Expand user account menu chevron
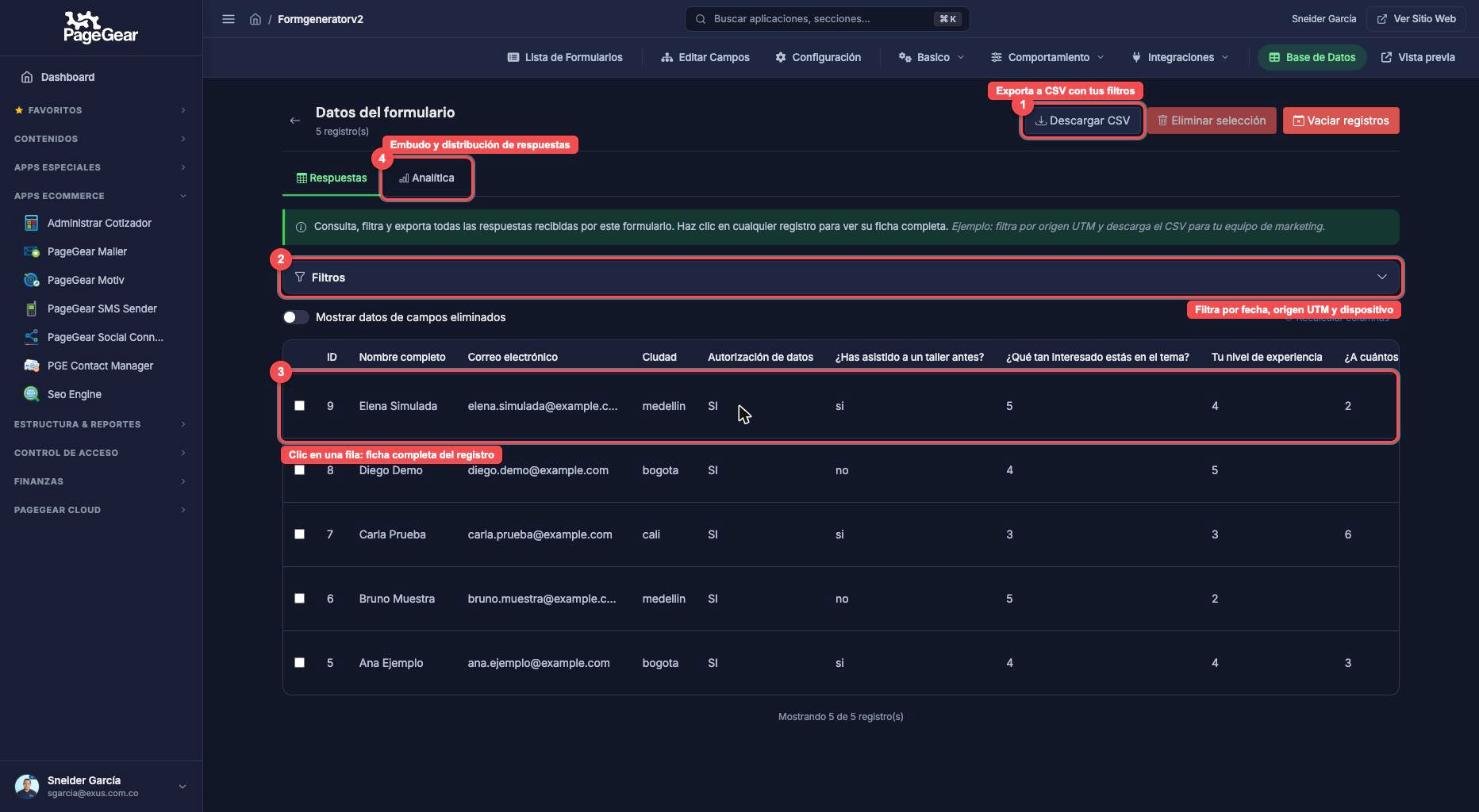1479x812 pixels. [182, 787]
